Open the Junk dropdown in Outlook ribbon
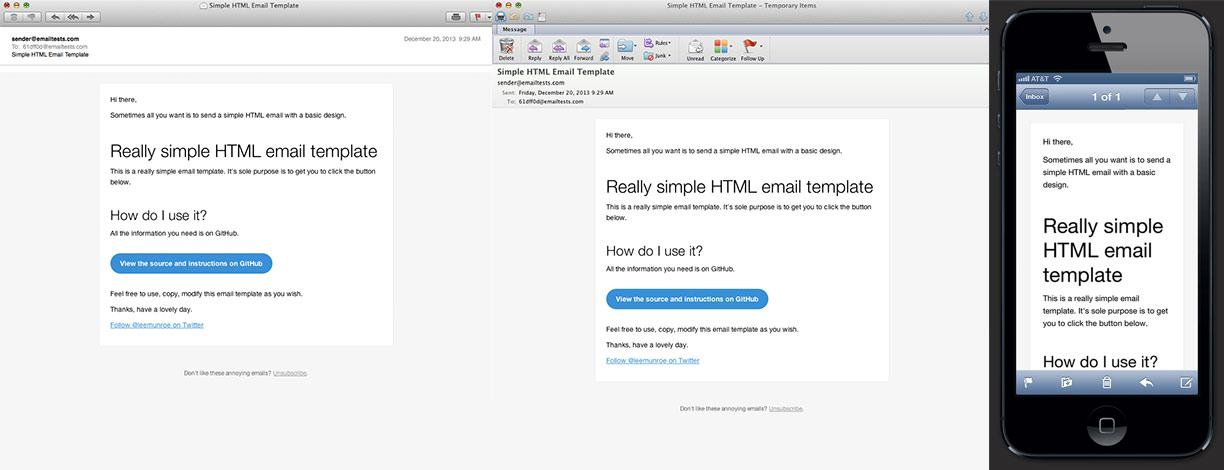Image resolution: width=1224 pixels, height=470 pixels. pos(657,56)
